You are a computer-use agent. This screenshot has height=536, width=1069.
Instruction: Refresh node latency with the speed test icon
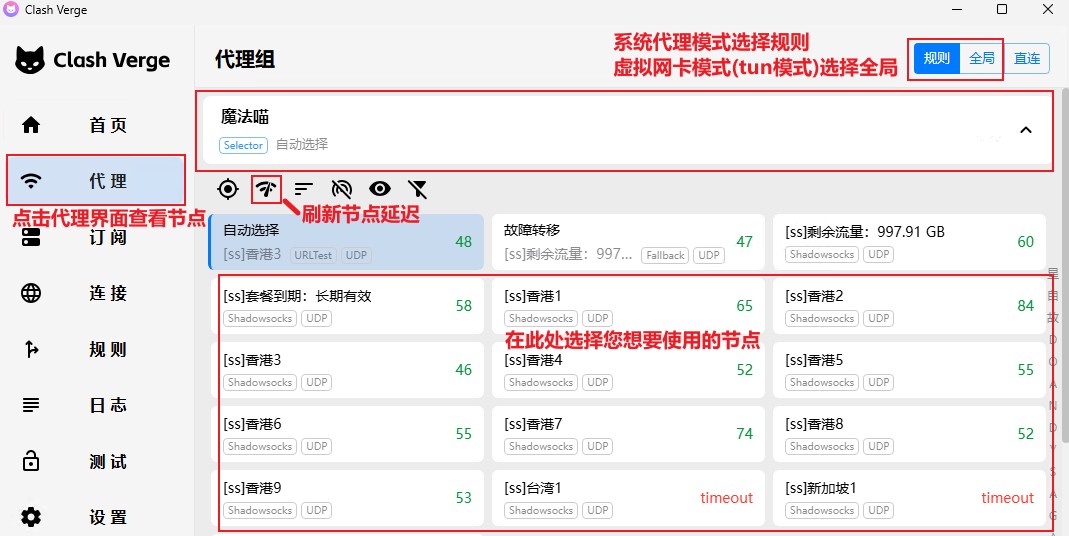tap(266, 189)
